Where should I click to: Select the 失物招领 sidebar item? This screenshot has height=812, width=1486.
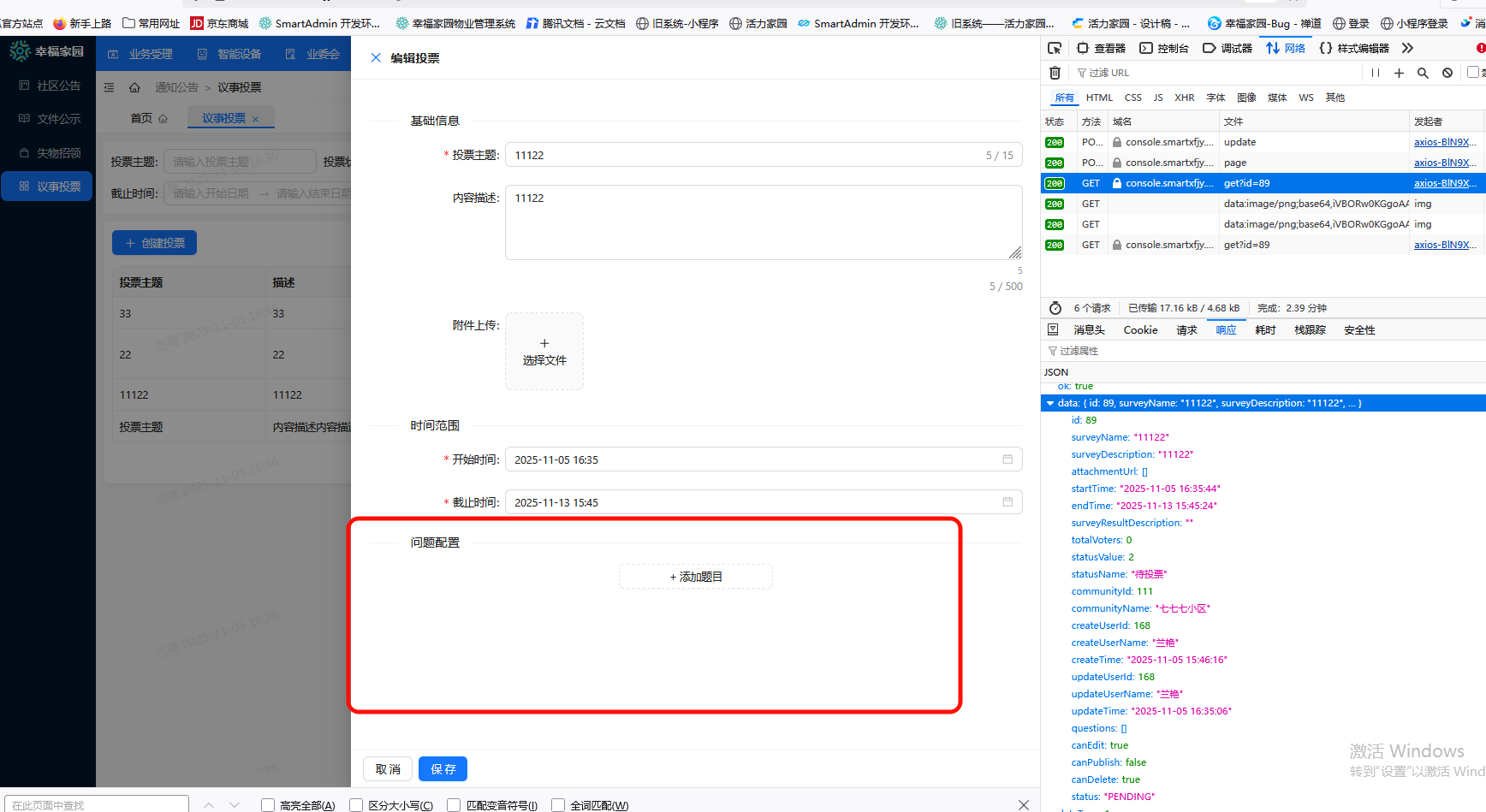(47, 153)
